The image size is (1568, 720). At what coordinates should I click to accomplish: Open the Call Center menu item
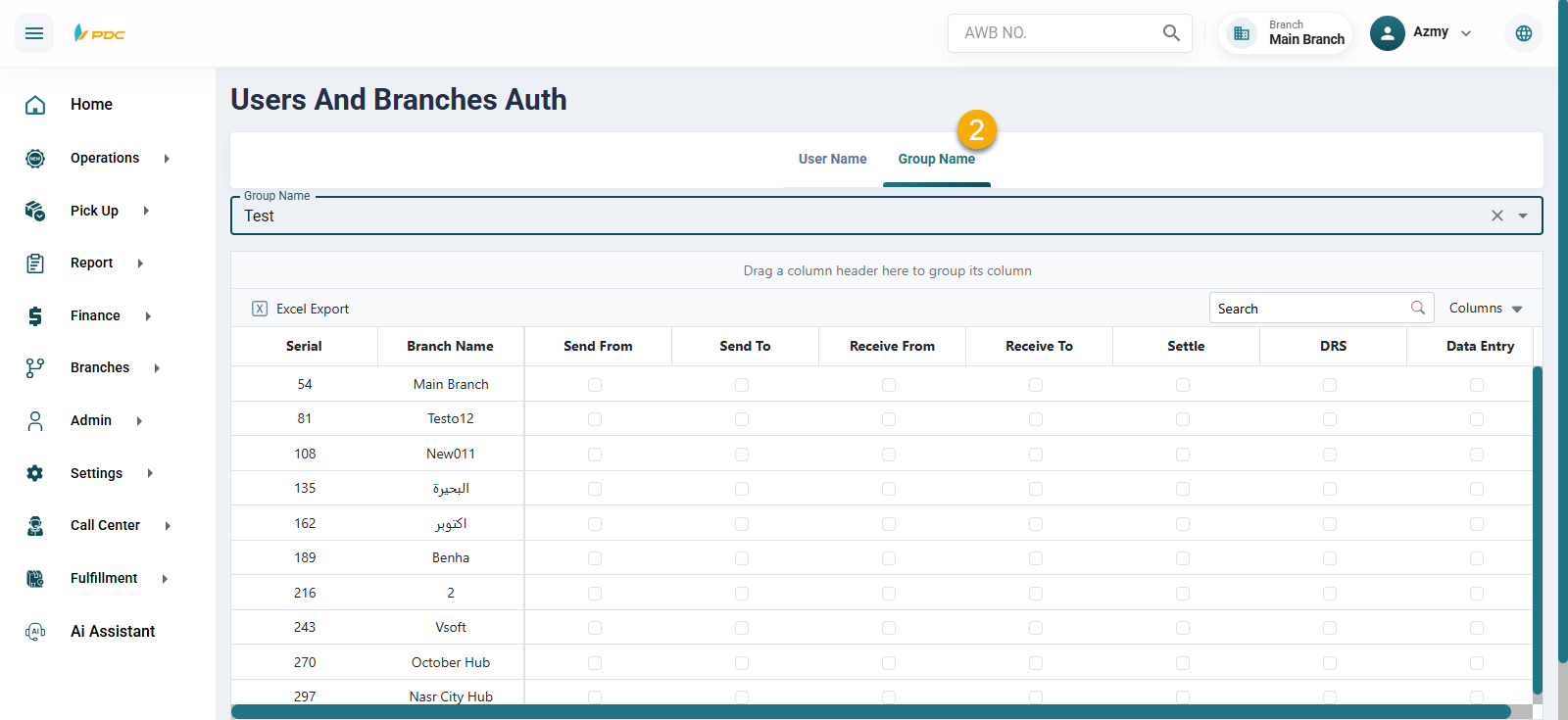click(x=105, y=525)
